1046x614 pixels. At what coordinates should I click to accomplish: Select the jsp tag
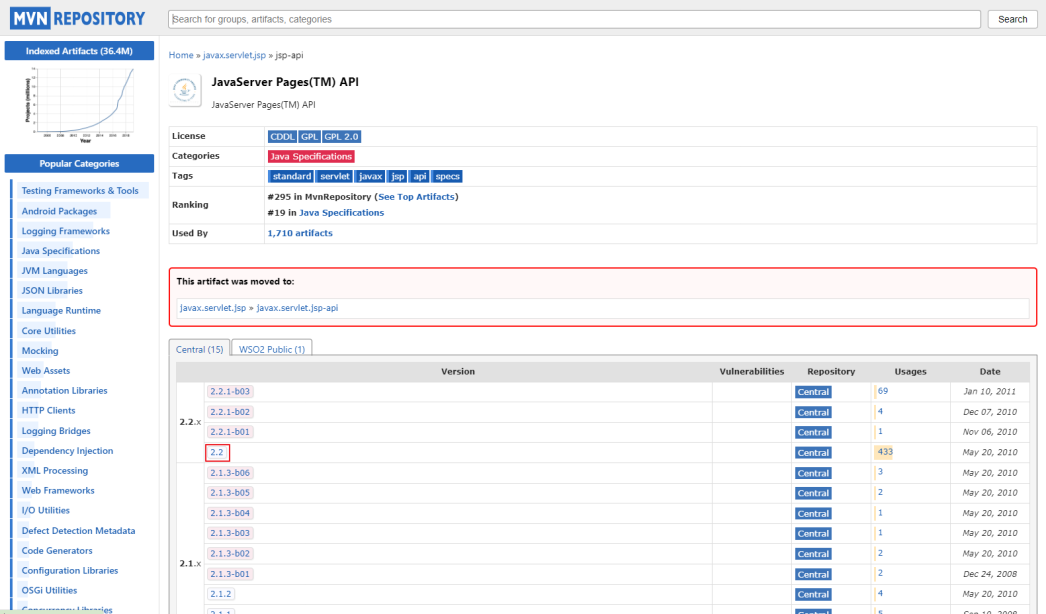(398, 176)
